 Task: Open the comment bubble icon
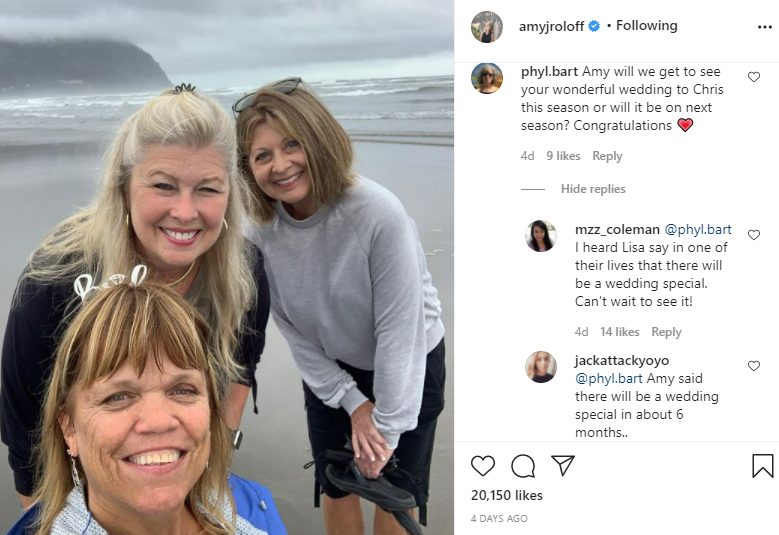click(x=523, y=466)
